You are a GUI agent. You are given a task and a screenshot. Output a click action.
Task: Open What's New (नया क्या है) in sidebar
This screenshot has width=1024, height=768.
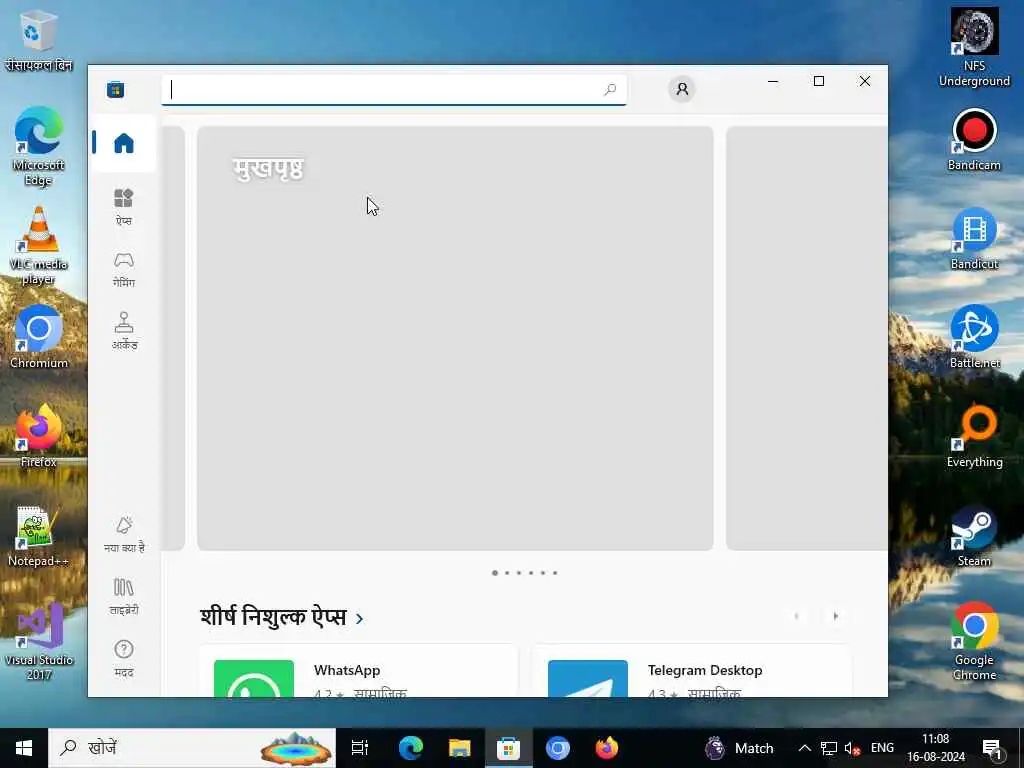coord(123,534)
